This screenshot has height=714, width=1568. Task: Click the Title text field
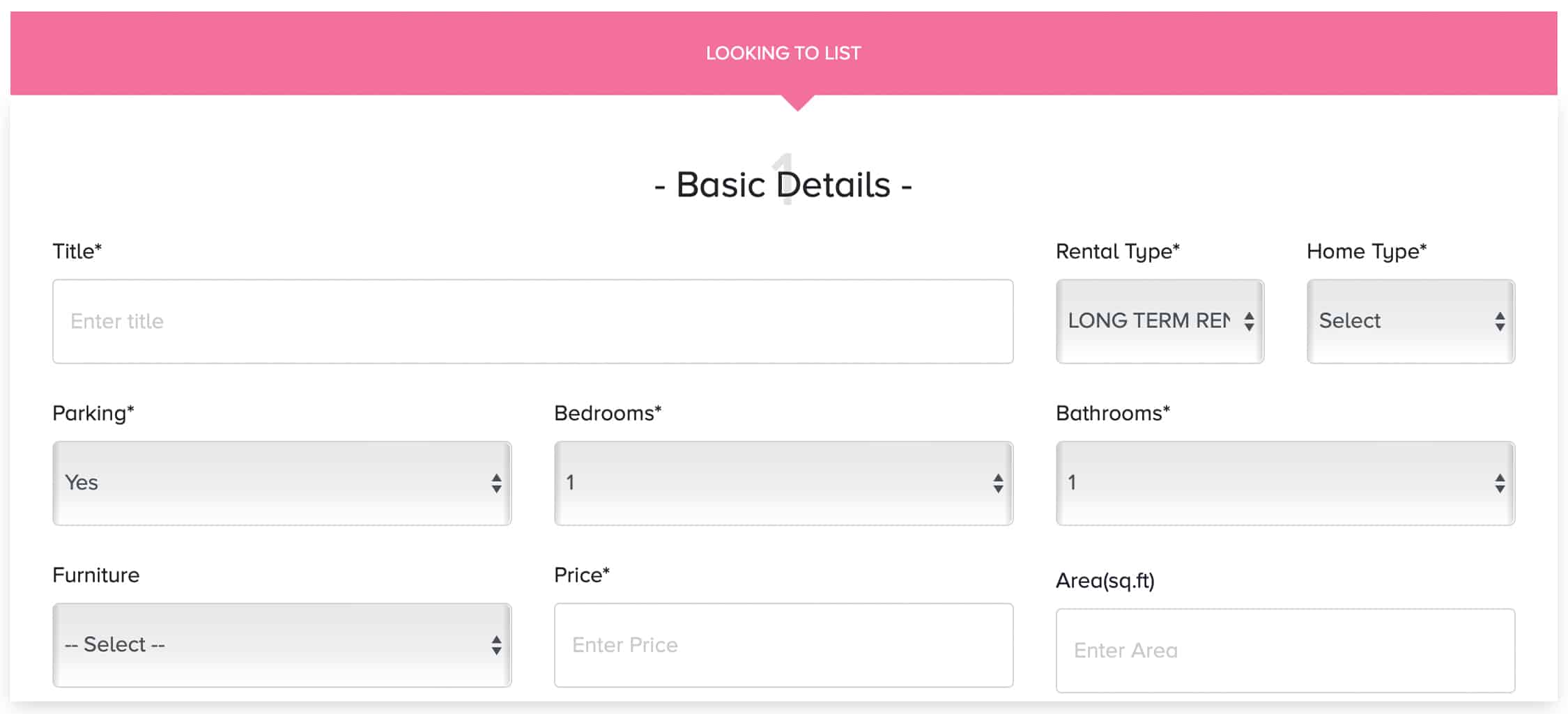tap(533, 321)
